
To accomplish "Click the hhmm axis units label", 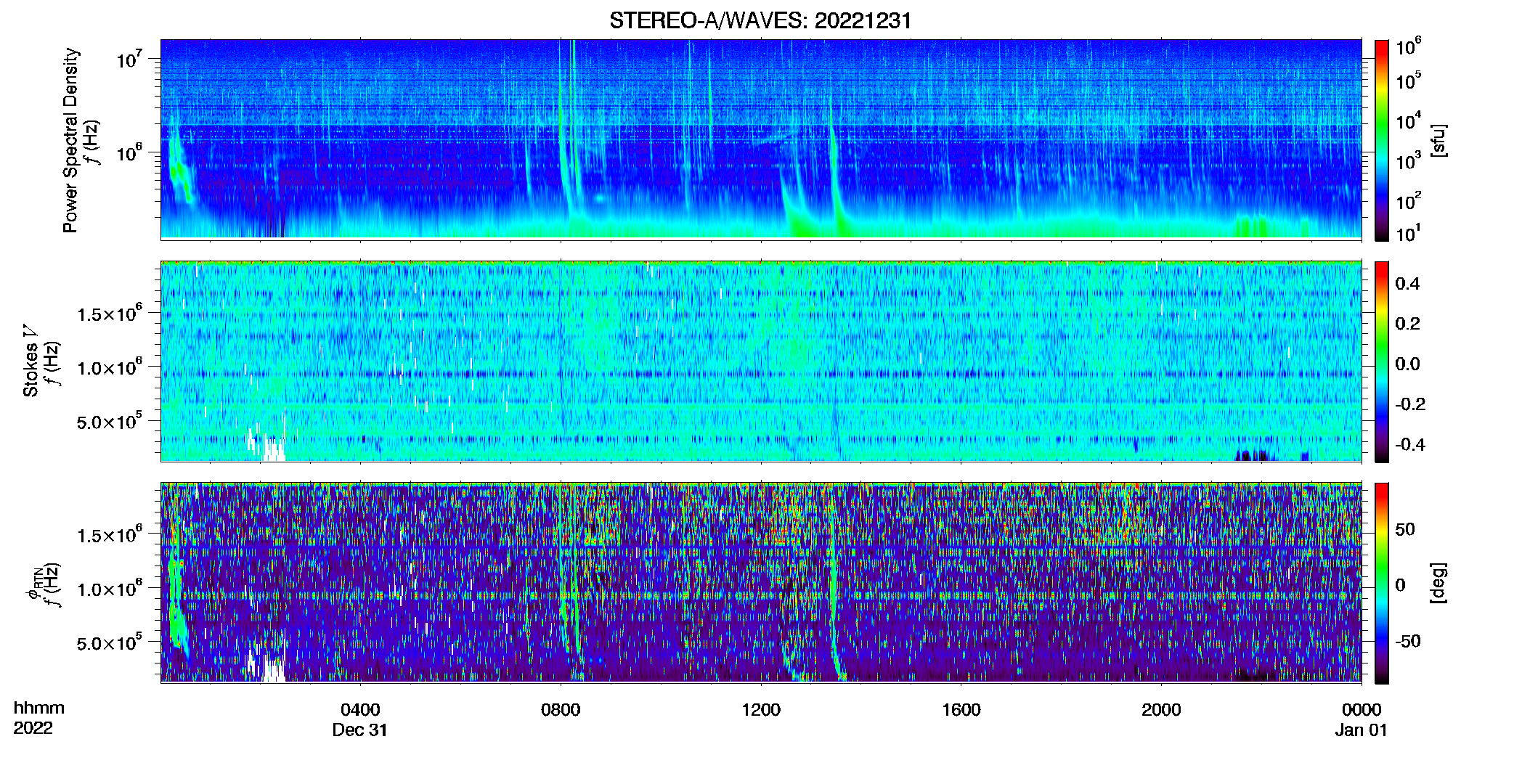I will 39,709.
